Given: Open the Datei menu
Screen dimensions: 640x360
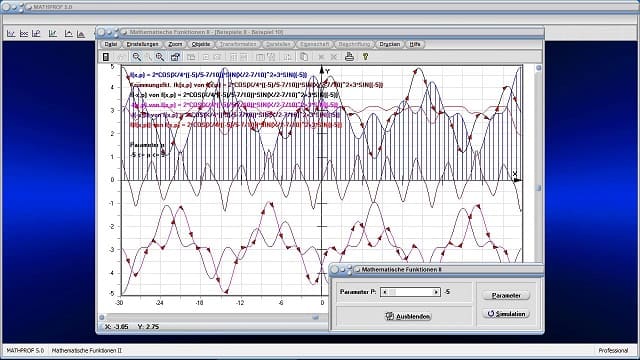Looking at the screenshot, I should (x=111, y=44).
